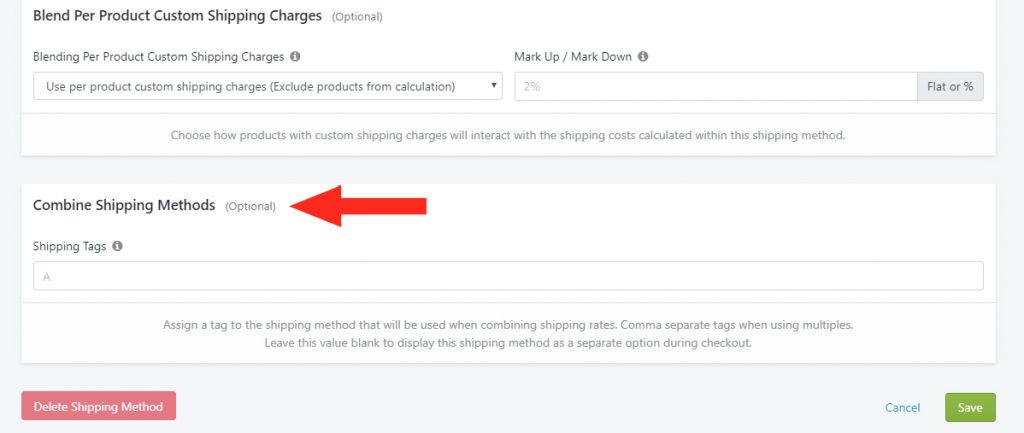Open the per product custom shipping charges dropdown
Image resolution: width=1024 pixels, height=433 pixels.
[268, 86]
